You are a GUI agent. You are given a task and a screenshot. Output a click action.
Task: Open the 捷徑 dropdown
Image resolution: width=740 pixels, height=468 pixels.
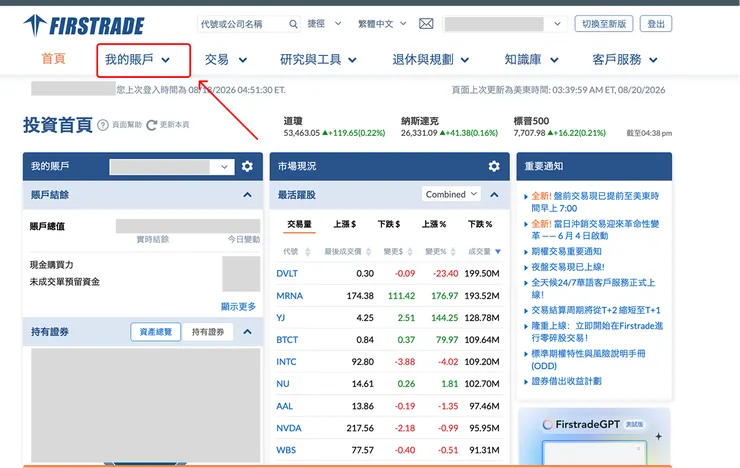click(x=324, y=24)
